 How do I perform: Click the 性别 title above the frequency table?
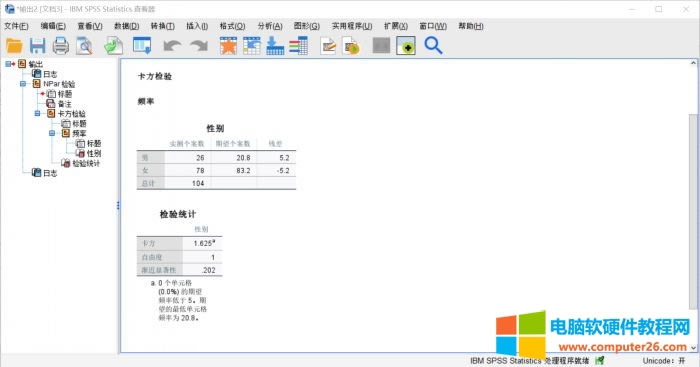[215, 129]
